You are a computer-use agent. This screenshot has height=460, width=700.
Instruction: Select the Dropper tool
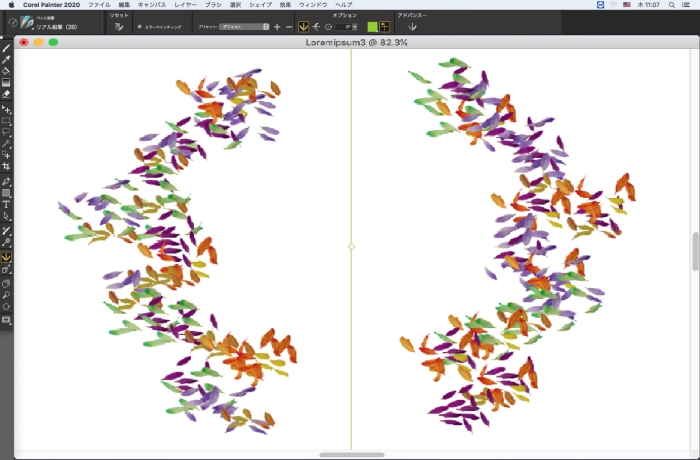click(7, 59)
